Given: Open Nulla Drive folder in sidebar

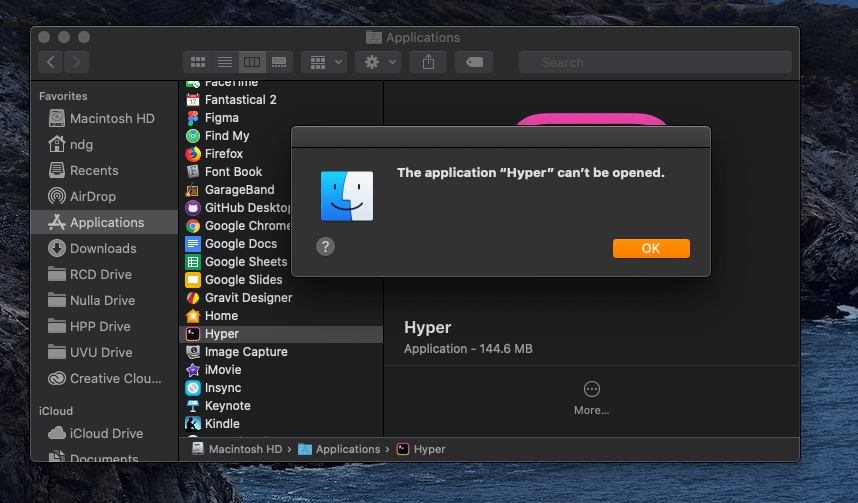Looking at the screenshot, I should 104,300.
